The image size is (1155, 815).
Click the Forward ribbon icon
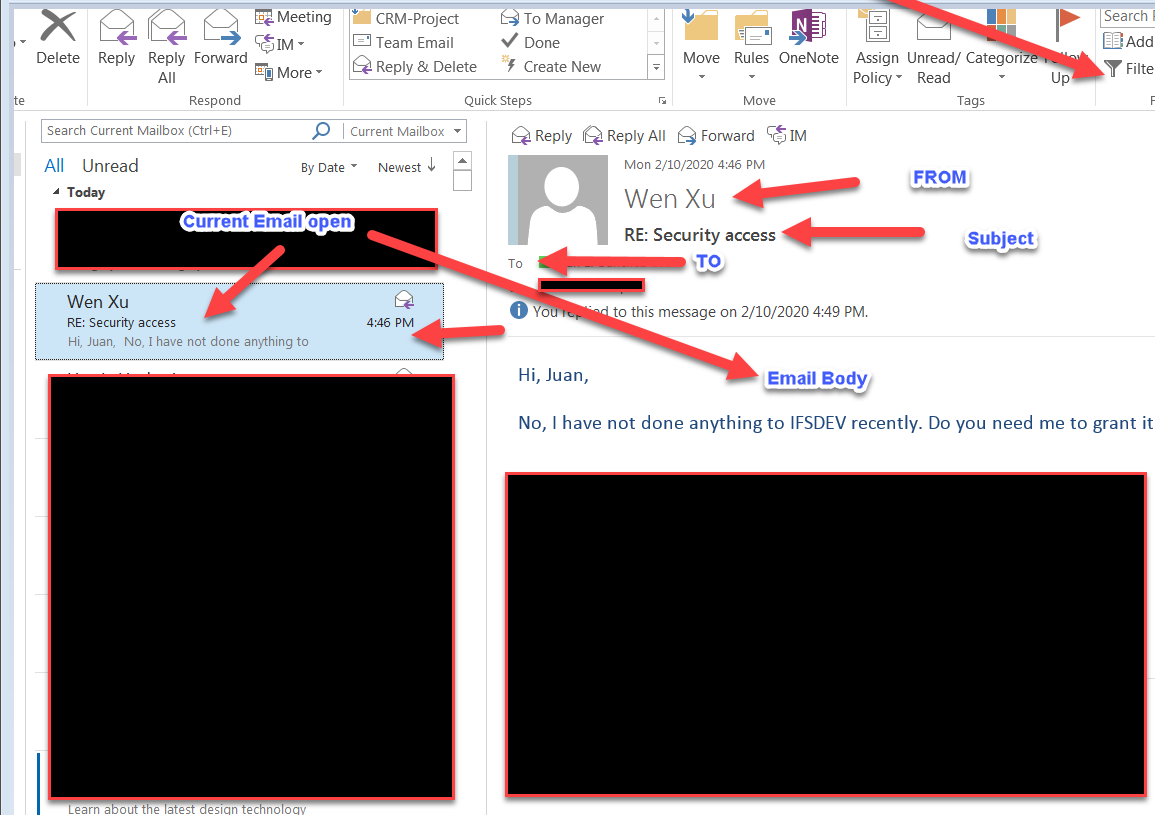click(x=220, y=28)
